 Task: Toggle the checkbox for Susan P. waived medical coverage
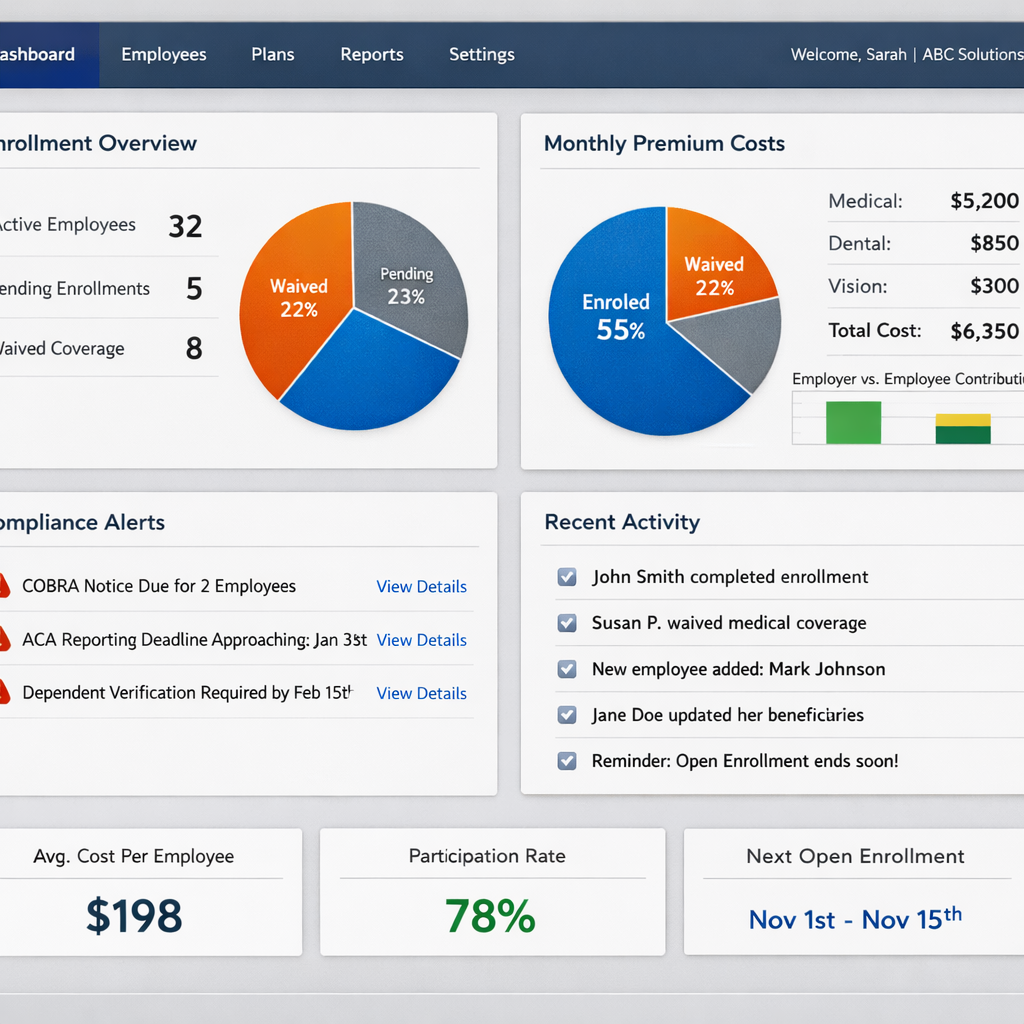(x=567, y=623)
